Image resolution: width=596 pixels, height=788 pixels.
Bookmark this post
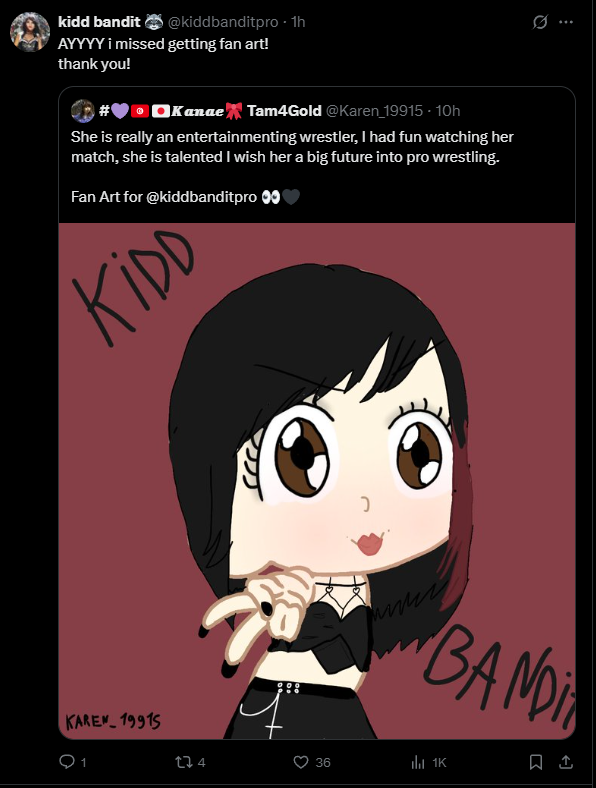click(x=536, y=762)
